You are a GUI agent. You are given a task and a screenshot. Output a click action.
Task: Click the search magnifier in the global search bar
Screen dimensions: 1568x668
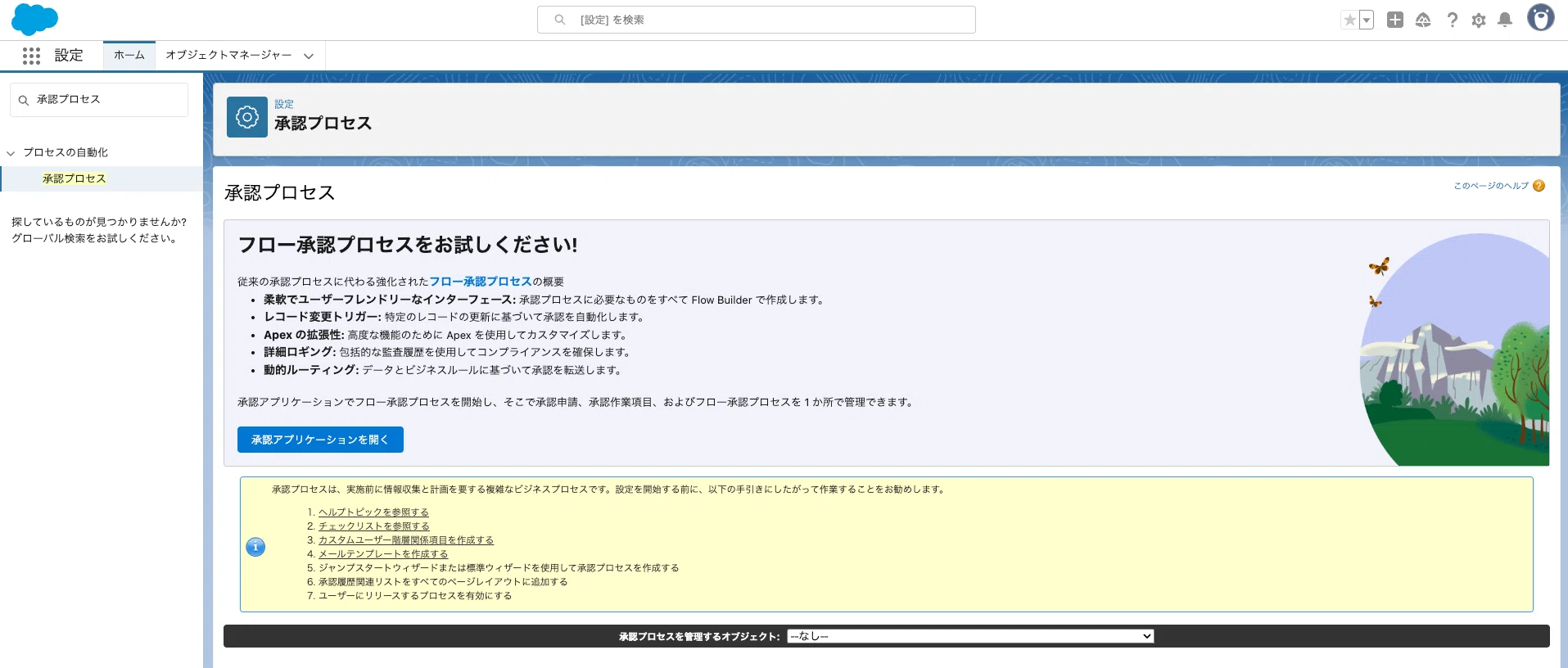point(560,20)
